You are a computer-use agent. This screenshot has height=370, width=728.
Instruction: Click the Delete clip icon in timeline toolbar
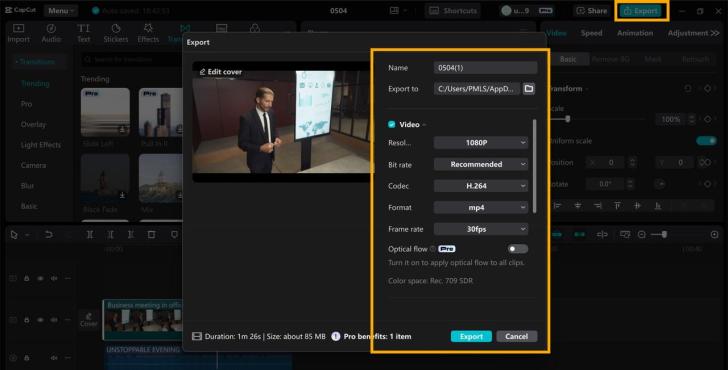pos(151,234)
